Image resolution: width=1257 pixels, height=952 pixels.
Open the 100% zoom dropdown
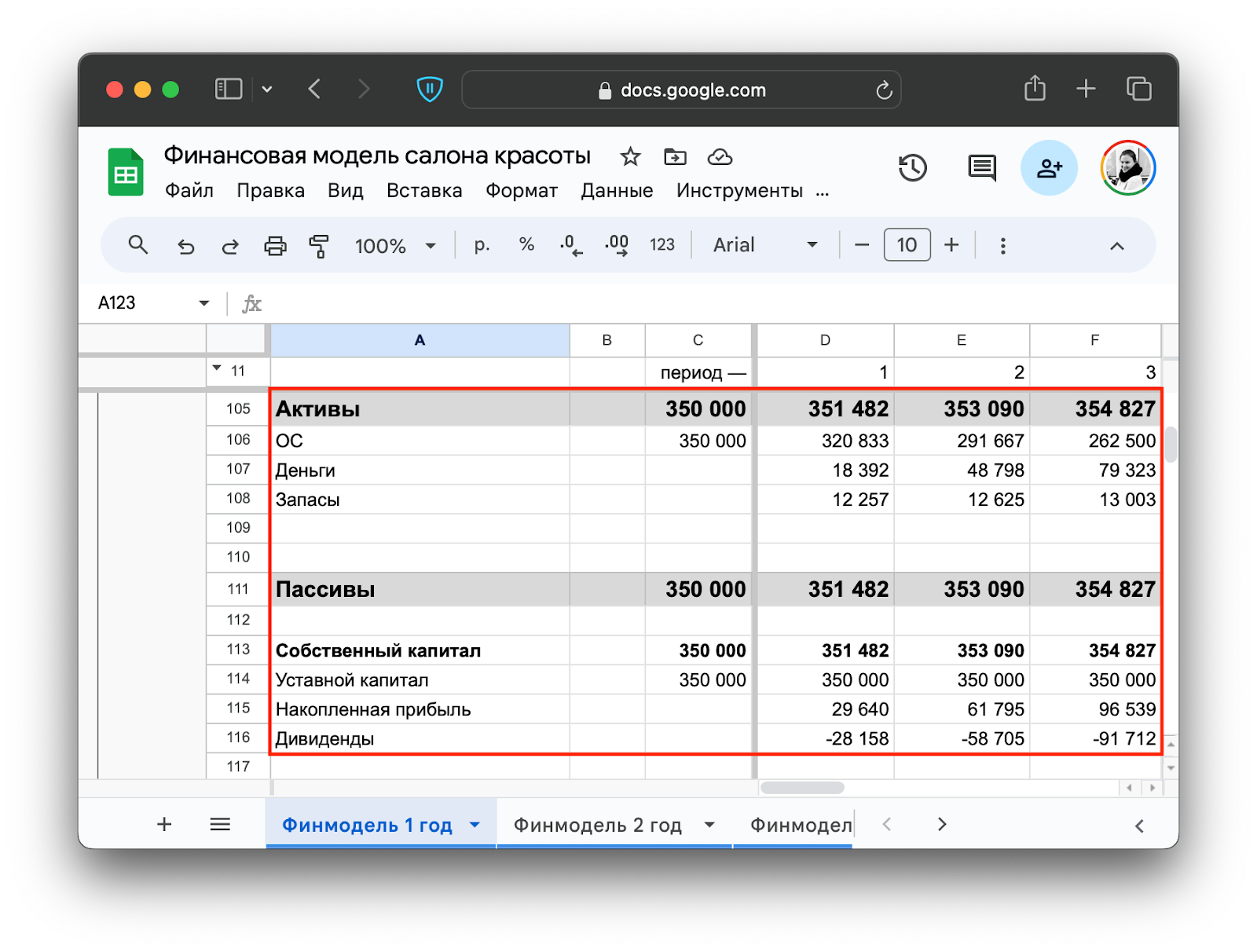(x=394, y=246)
